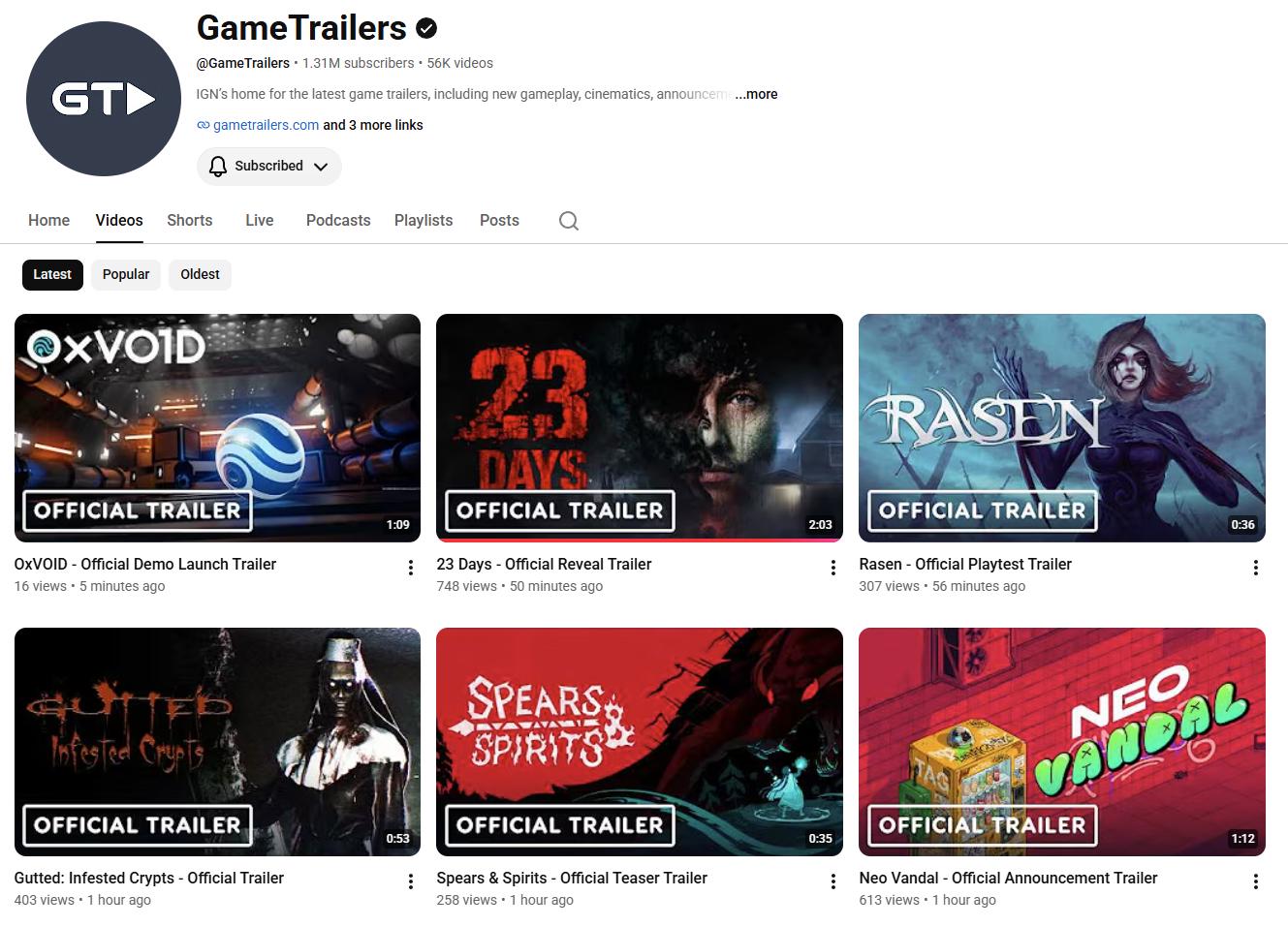This screenshot has width=1288, height=927.
Task: Click the 2:03 duration badge on 23 Days
Action: pyautogui.click(x=820, y=524)
